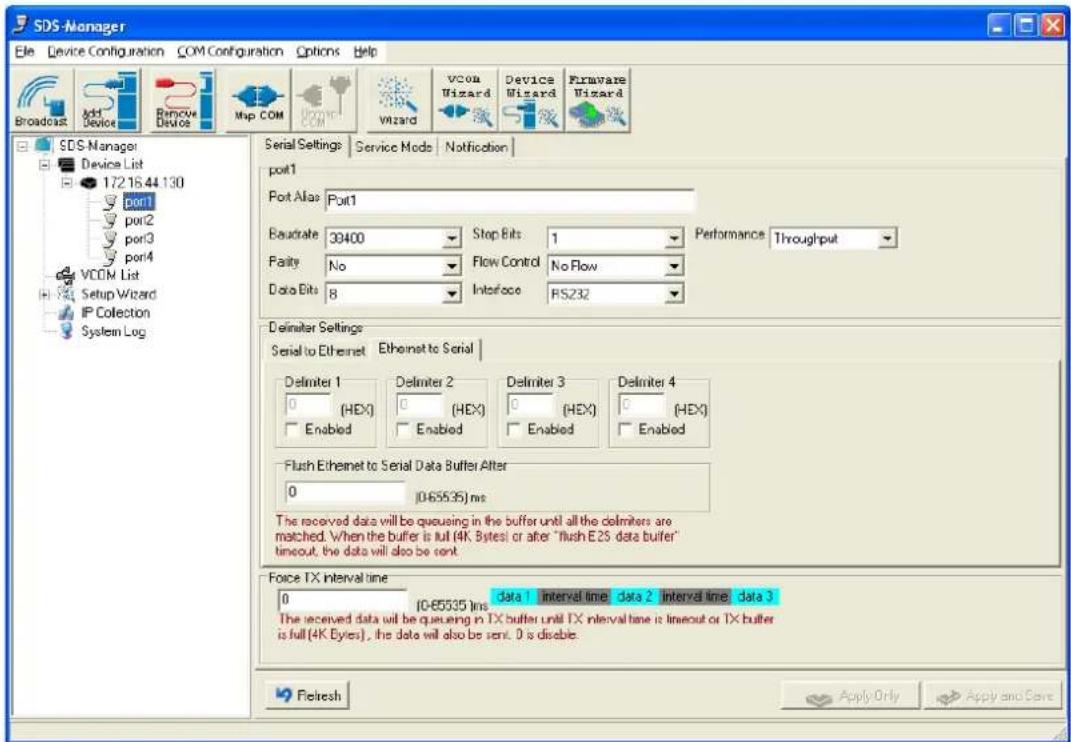Select port1 in the device tree
The height and width of the screenshot is (742, 1071).
coord(139,202)
